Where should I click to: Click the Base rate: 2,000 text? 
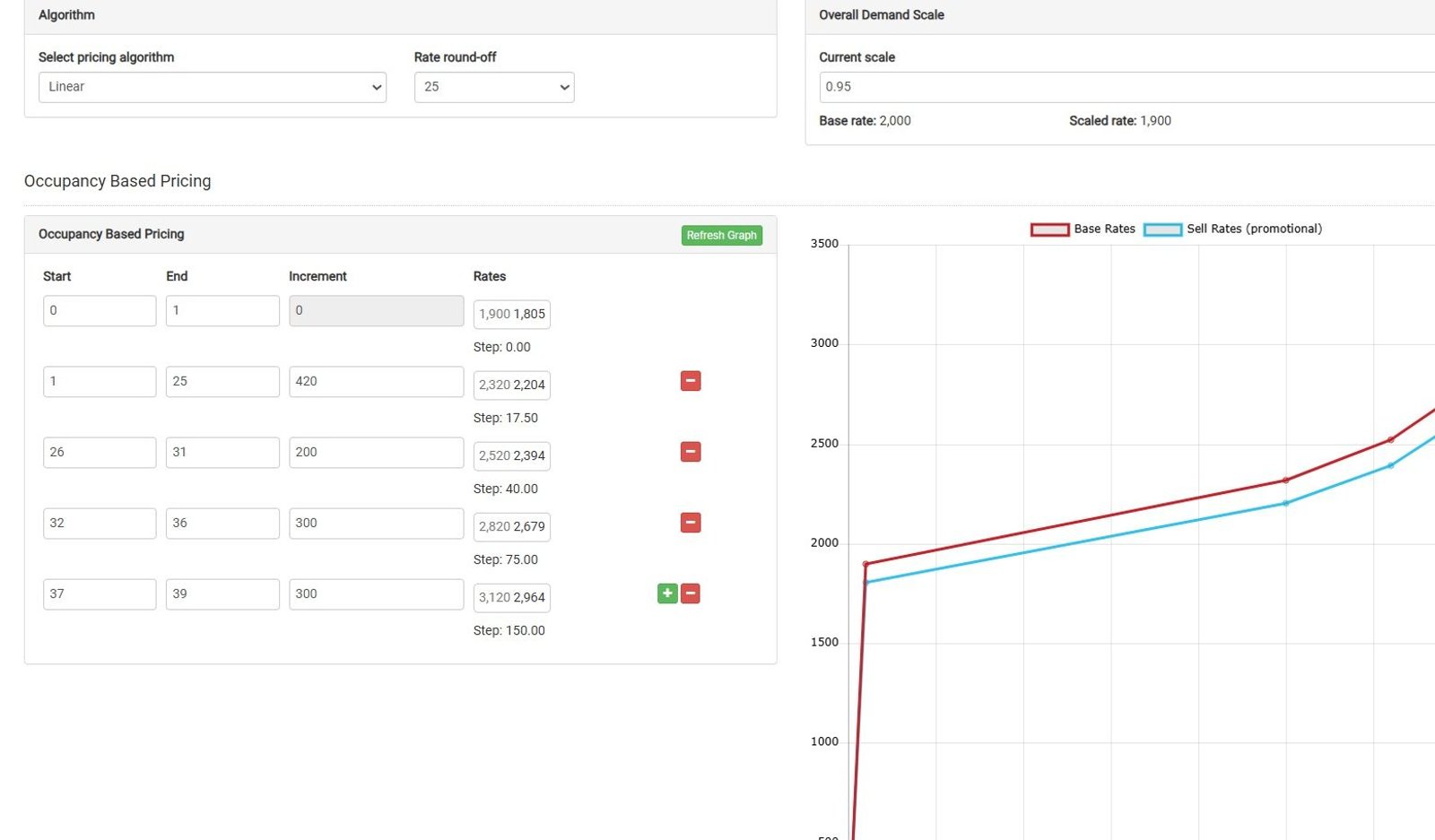pyautogui.click(x=865, y=120)
